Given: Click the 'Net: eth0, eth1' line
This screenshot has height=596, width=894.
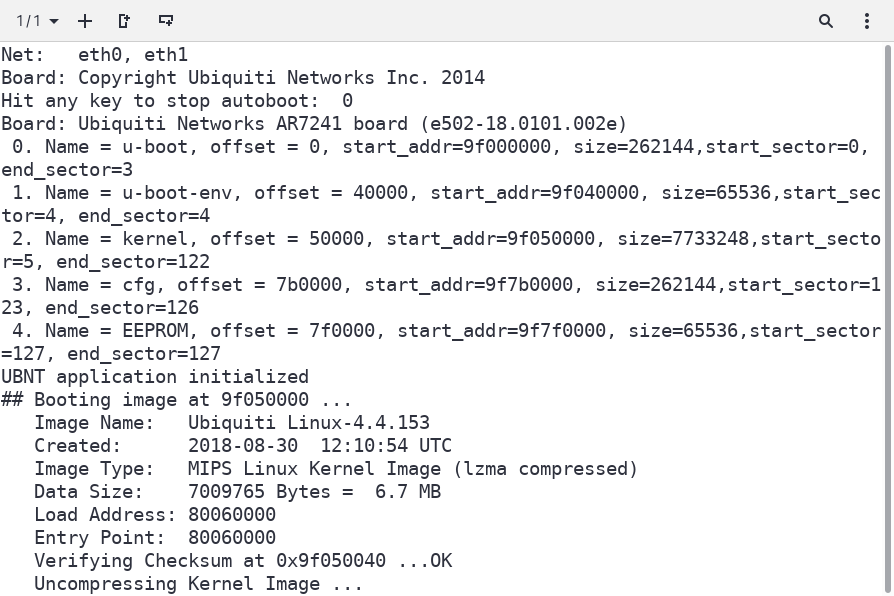Looking at the screenshot, I should [94, 55].
